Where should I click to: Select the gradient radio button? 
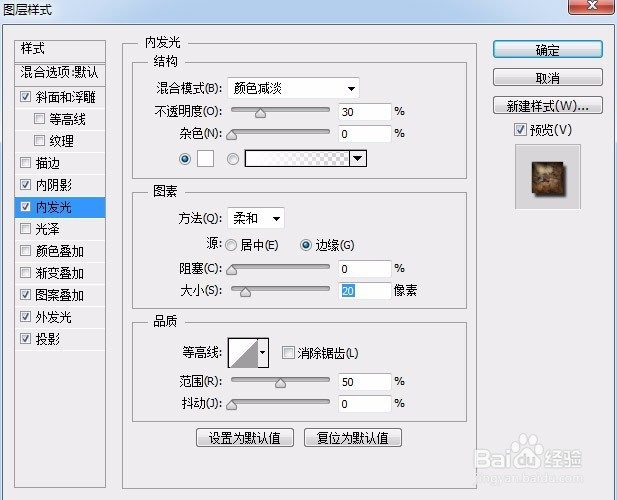(x=233, y=159)
